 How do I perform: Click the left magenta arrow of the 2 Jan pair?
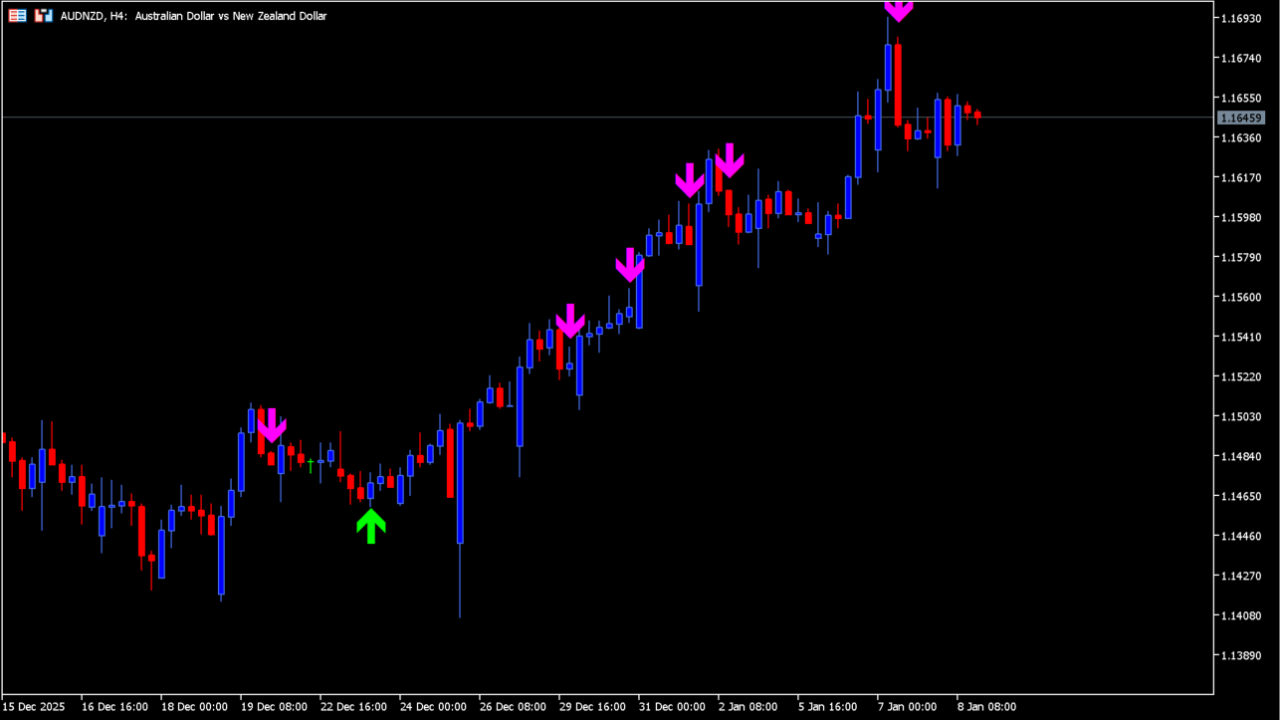tap(689, 180)
